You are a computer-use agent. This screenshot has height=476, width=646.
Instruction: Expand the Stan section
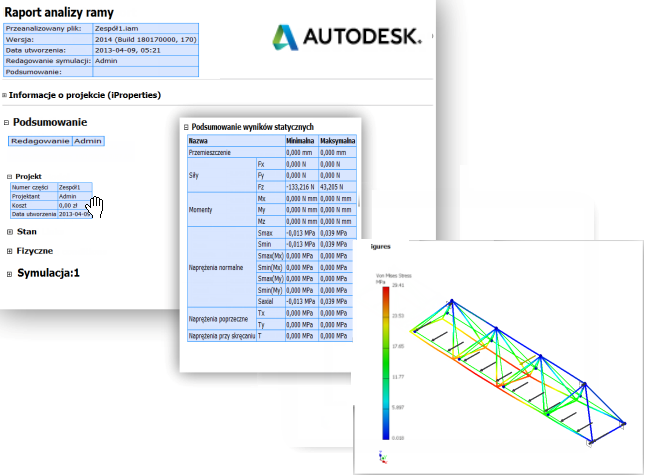10,232
